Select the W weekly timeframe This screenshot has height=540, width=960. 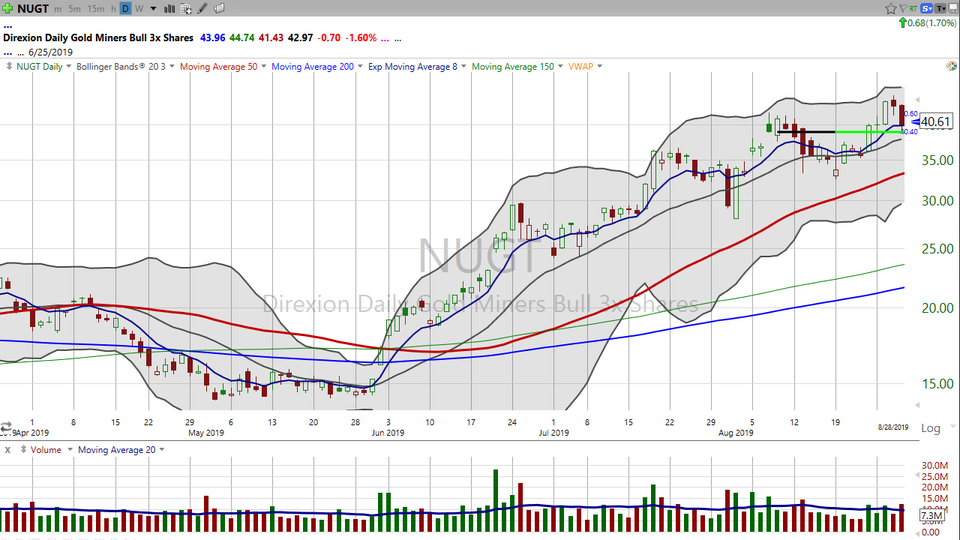[138, 8]
